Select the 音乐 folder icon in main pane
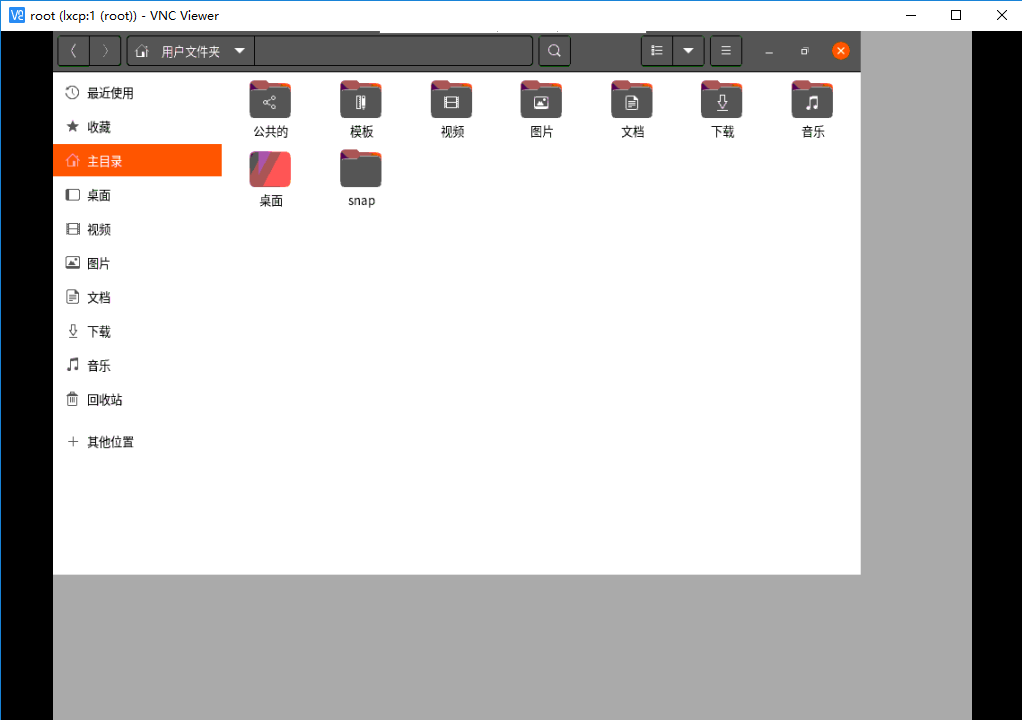1022x720 pixels. click(812, 100)
